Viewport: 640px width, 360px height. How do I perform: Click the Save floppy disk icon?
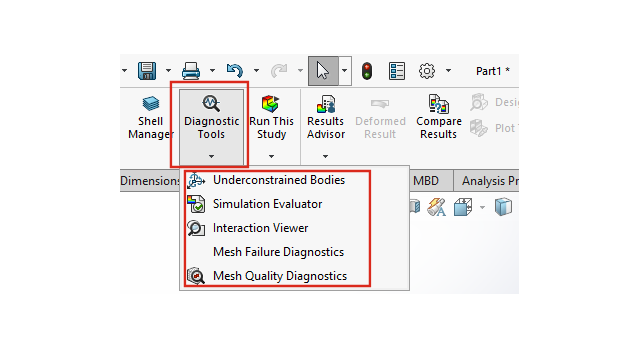click(x=147, y=71)
